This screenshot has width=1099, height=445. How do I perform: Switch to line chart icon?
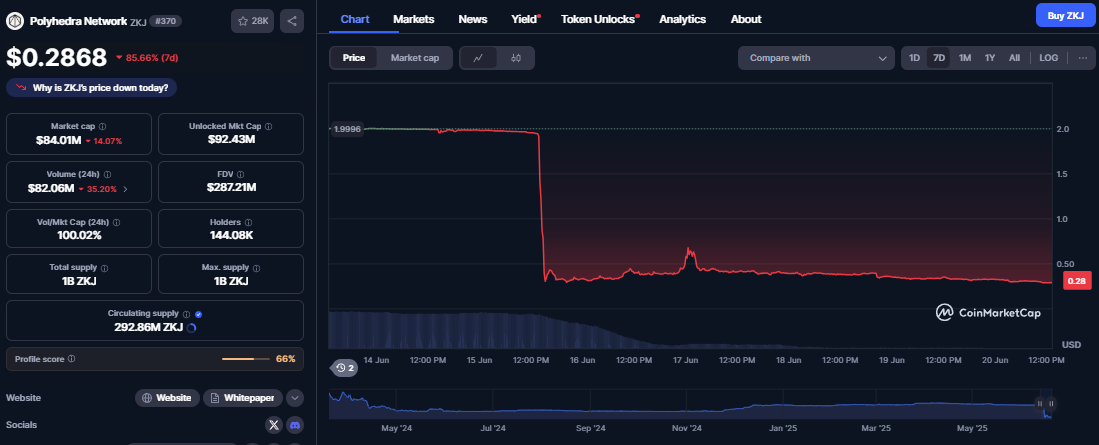(x=478, y=58)
